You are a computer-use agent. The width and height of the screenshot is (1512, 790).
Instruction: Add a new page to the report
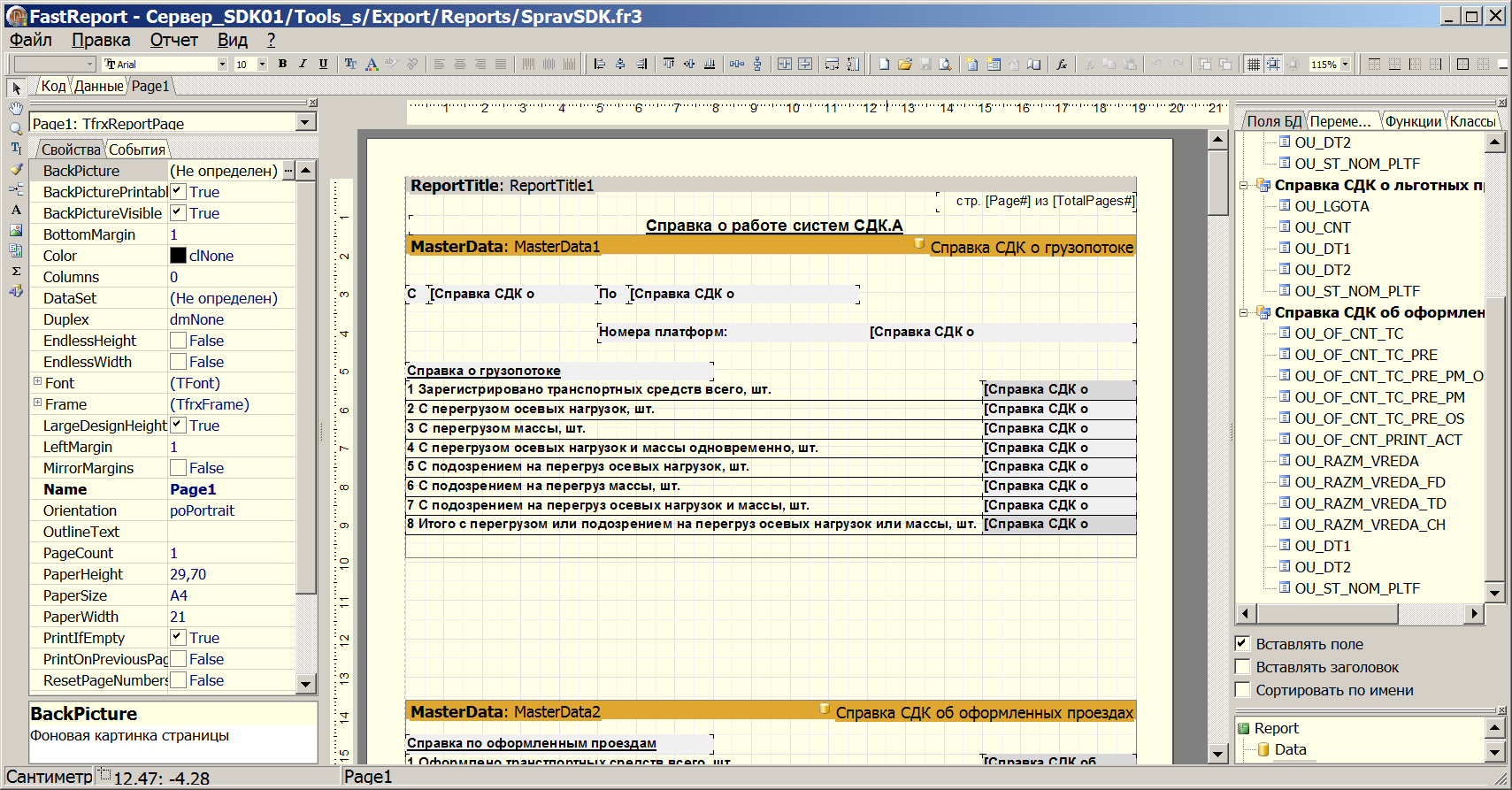pyautogui.click(x=972, y=64)
